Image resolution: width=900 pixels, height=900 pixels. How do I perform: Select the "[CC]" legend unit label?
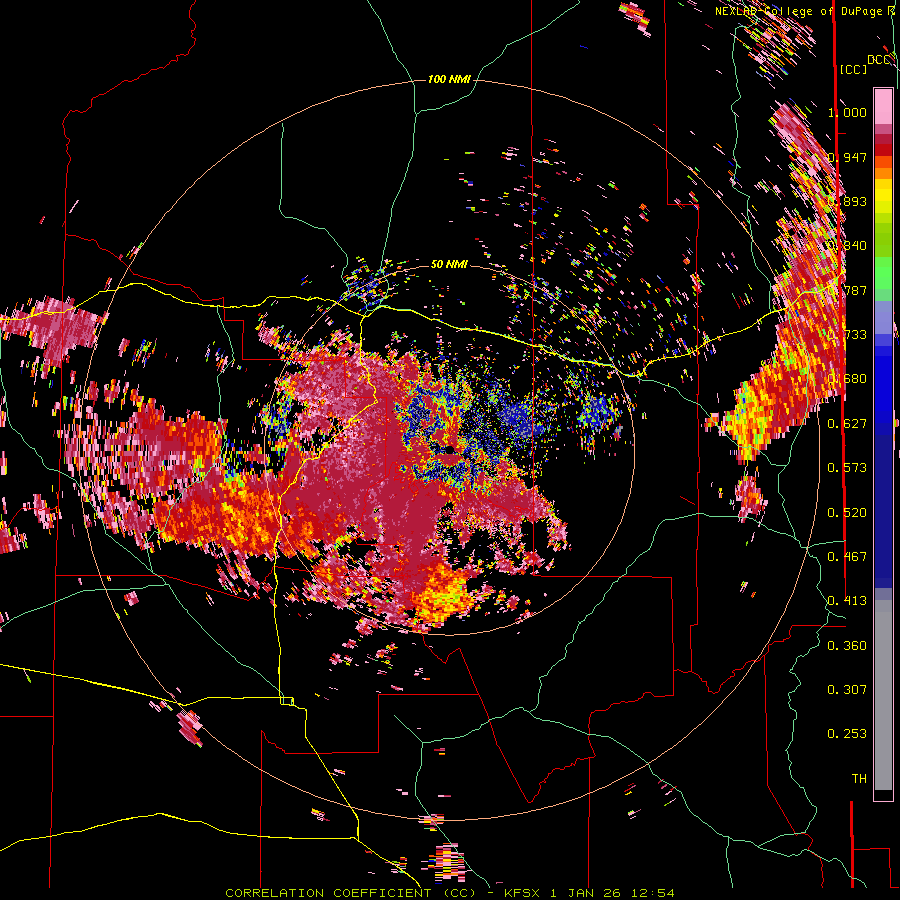coord(853,69)
